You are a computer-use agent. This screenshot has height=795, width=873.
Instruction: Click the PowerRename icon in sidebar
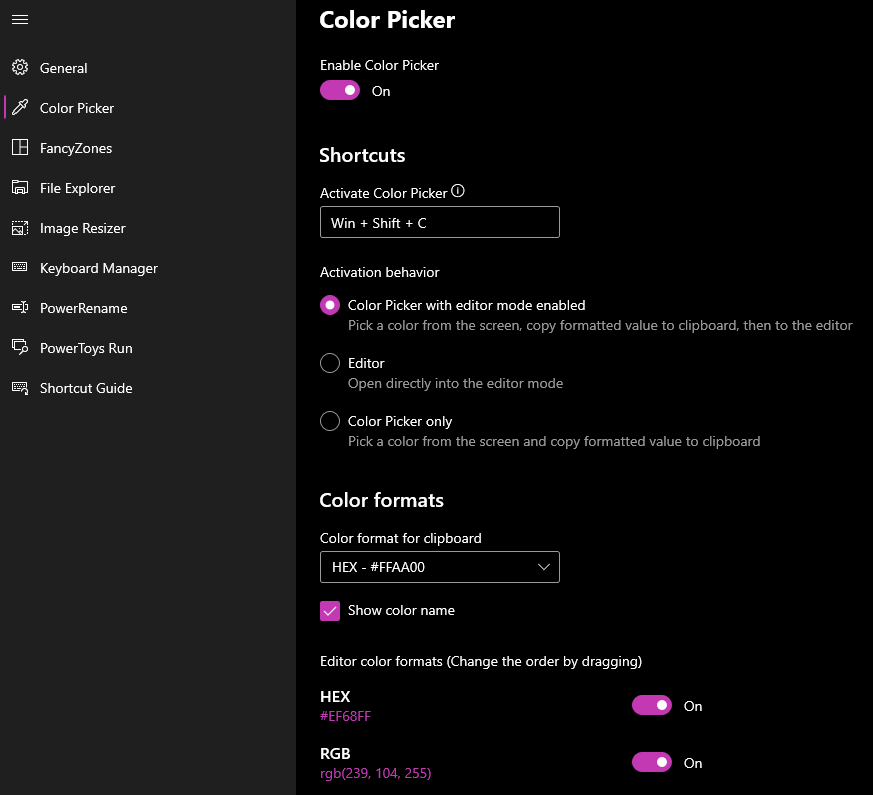20,308
